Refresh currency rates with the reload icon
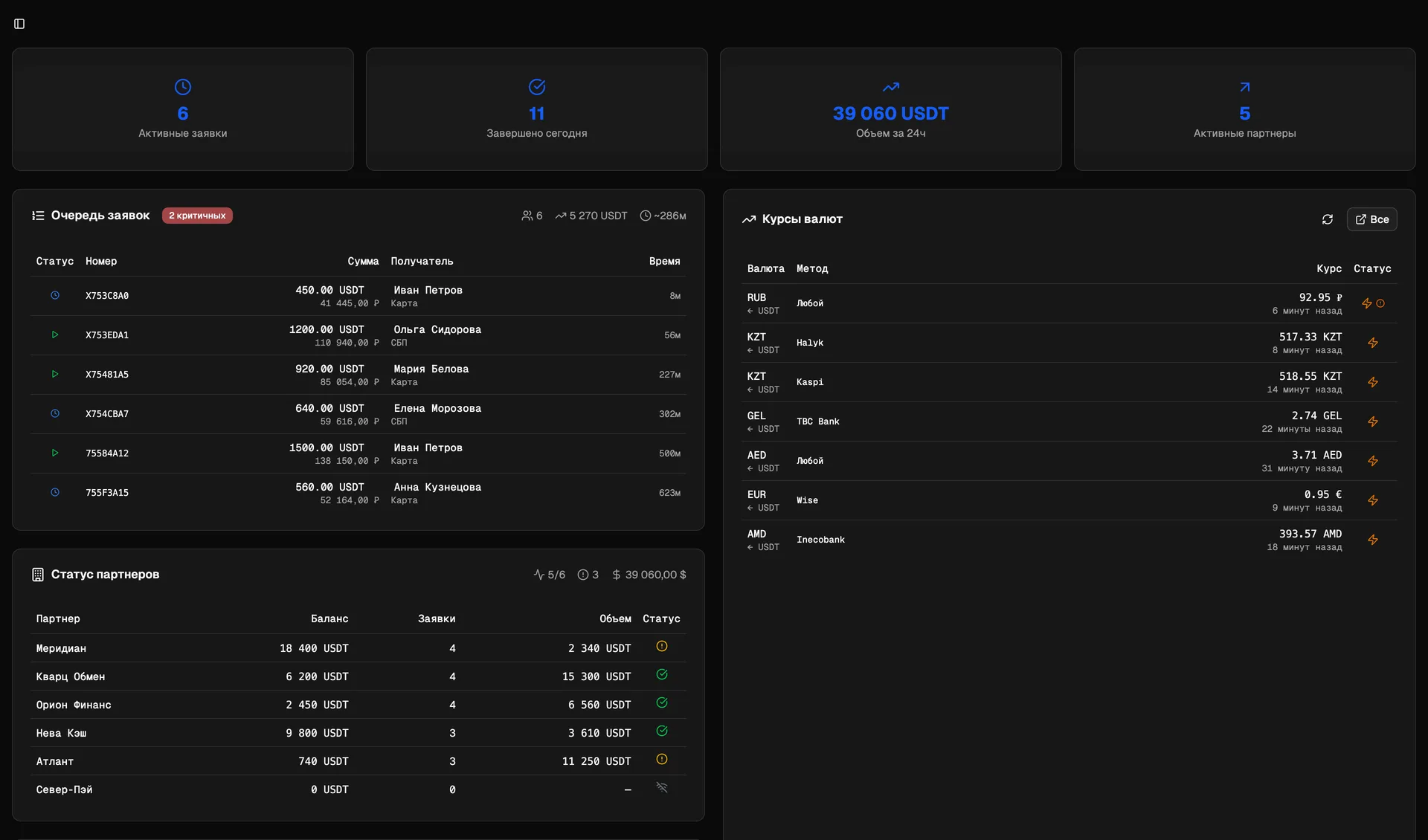 (x=1328, y=219)
